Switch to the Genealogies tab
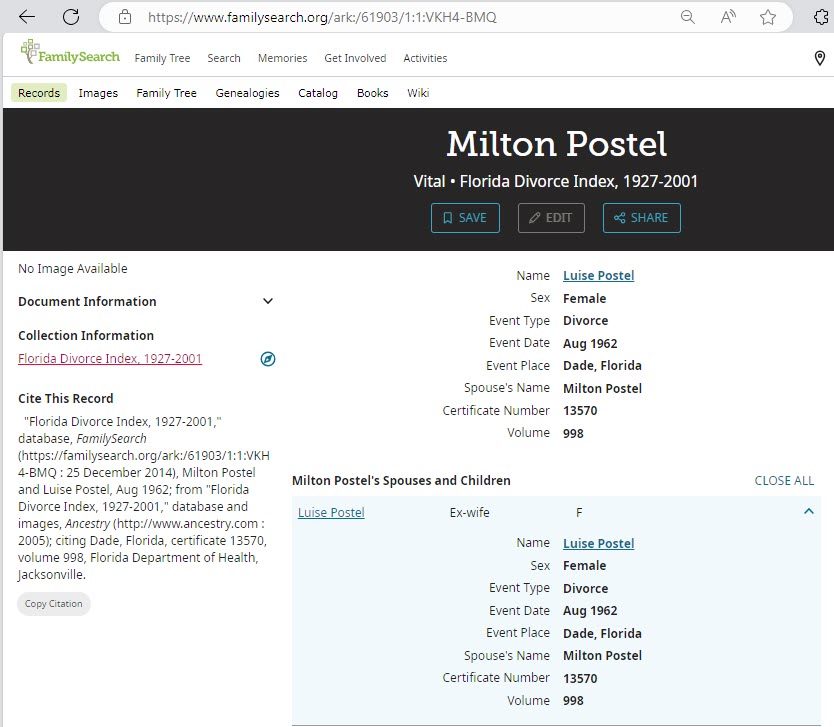834x727 pixels. coord(247,93)
